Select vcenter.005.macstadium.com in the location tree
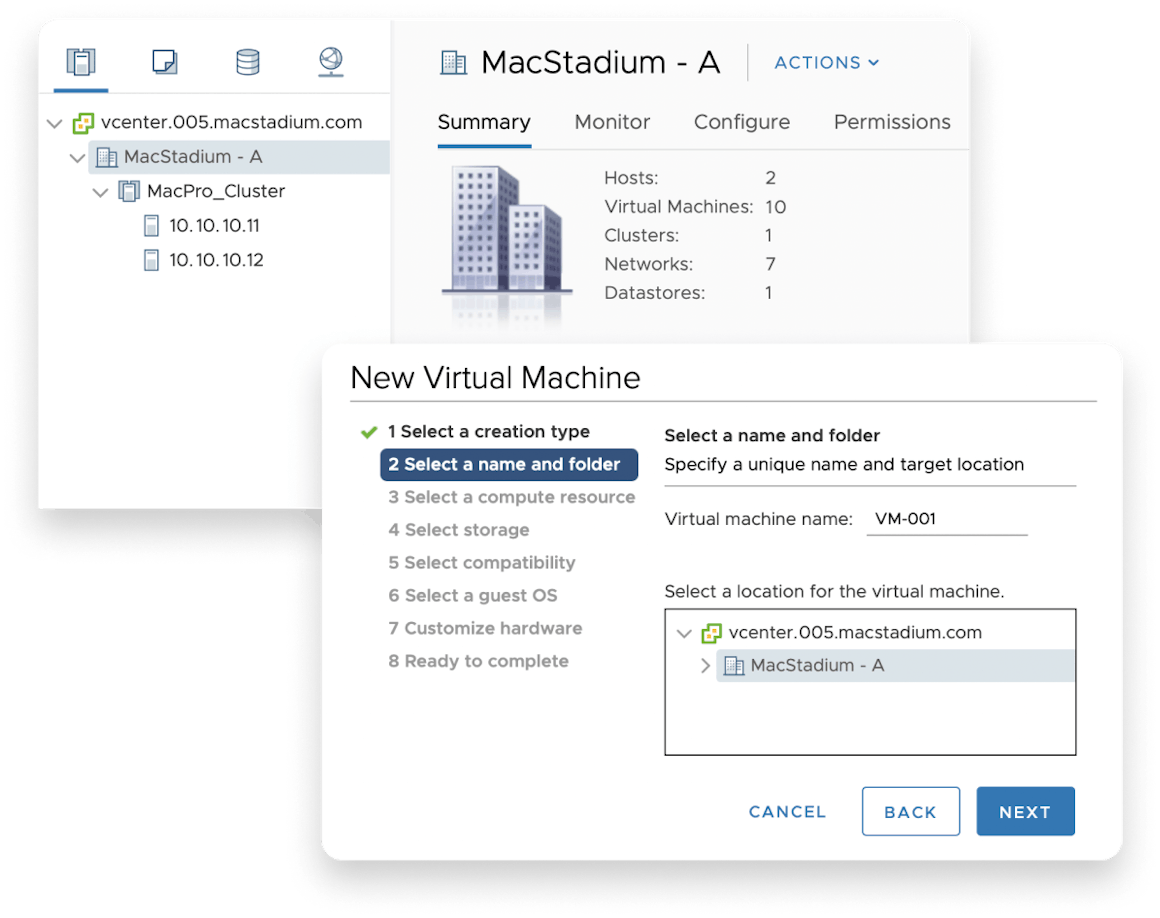The width and height of the screenshot is (1160, 918). 855,632
